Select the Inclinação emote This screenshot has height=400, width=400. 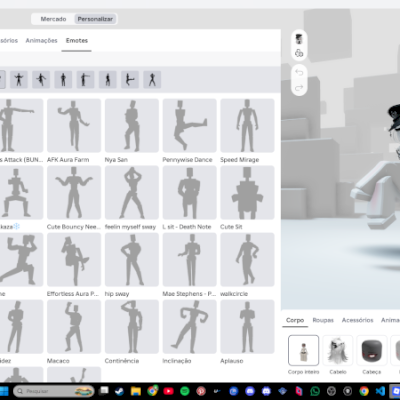(189, 326)
